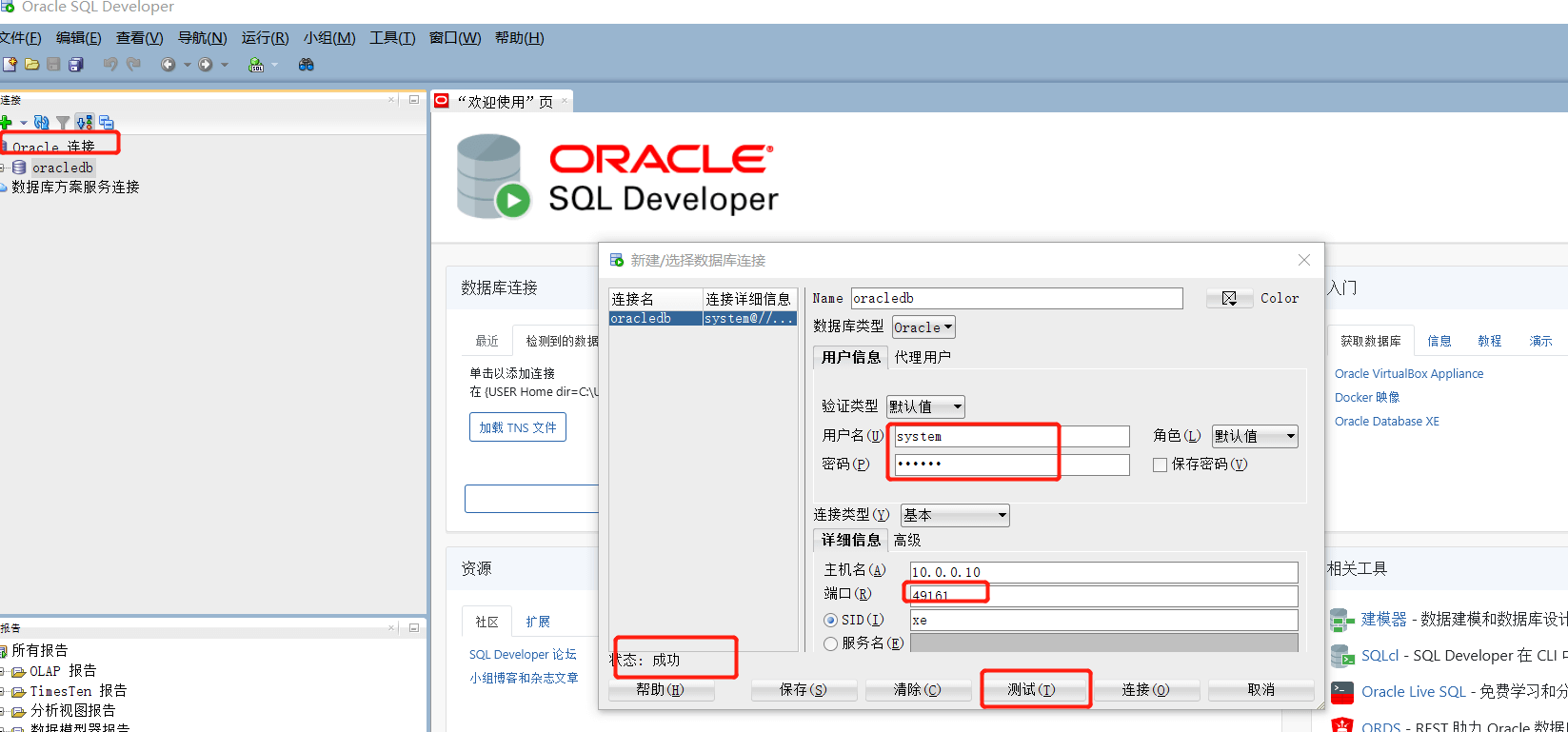
Task: Open the SQL Developer Forum link
Action: [x=523, y=655]
